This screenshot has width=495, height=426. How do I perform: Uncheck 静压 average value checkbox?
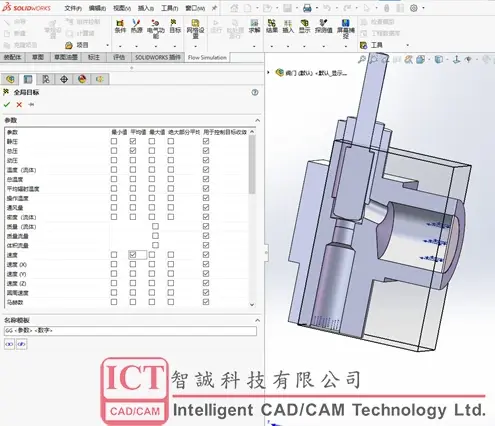point(133,141)
